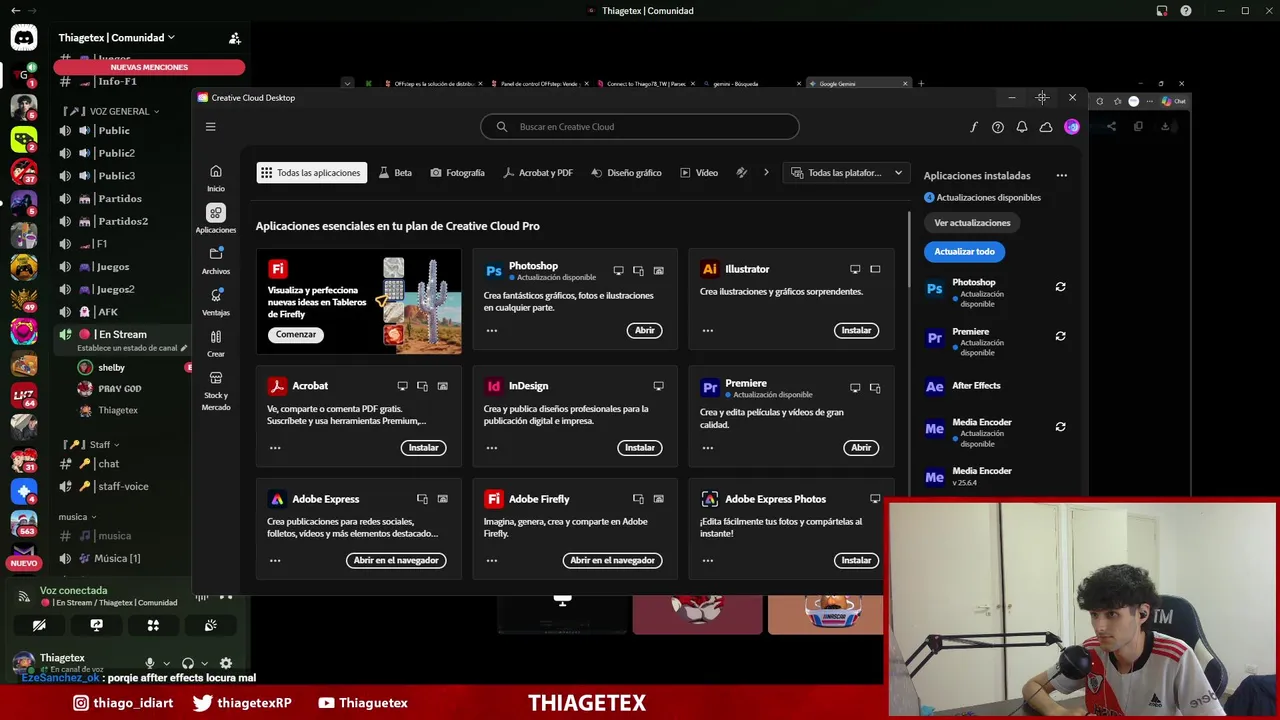This screenshot has width=1280, height=720.
Task: Deafen Discord with the headphones icon
Action: (188, 663)
